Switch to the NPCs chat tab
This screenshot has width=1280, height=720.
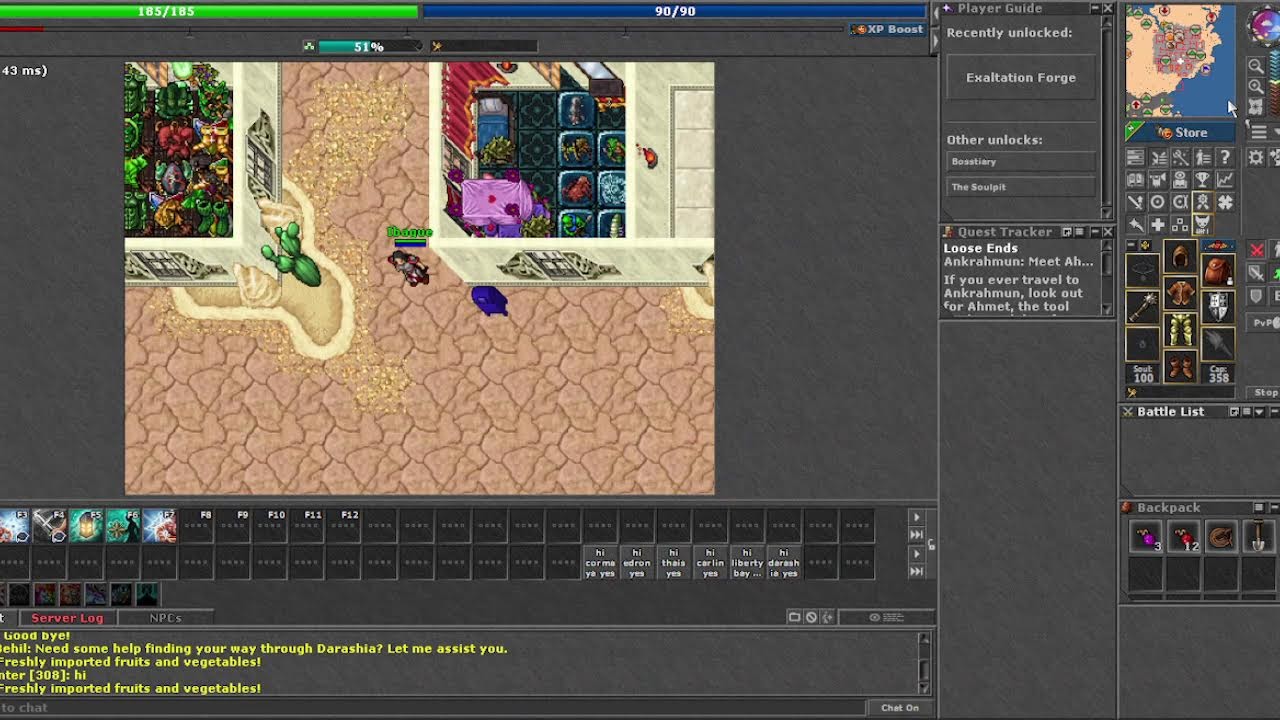(165, 618)
